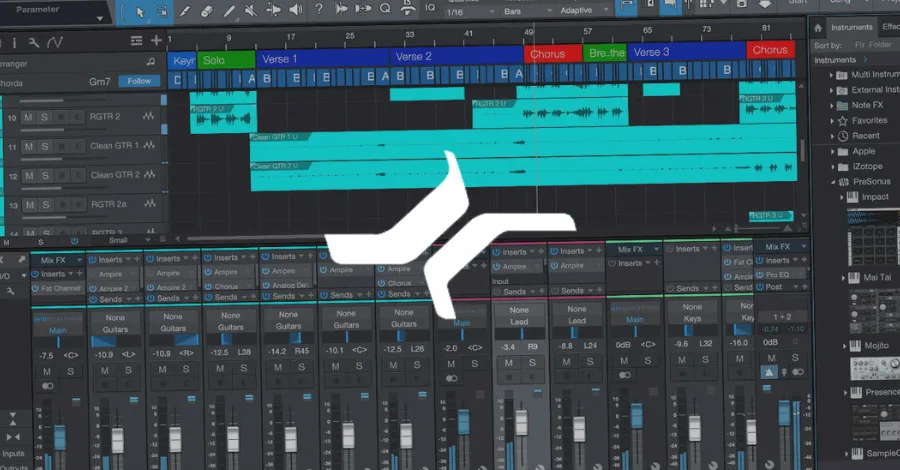The image size is (900, 470).
Task: Mute the mixer channel at -7.5
Action: [x=47, y=371]
